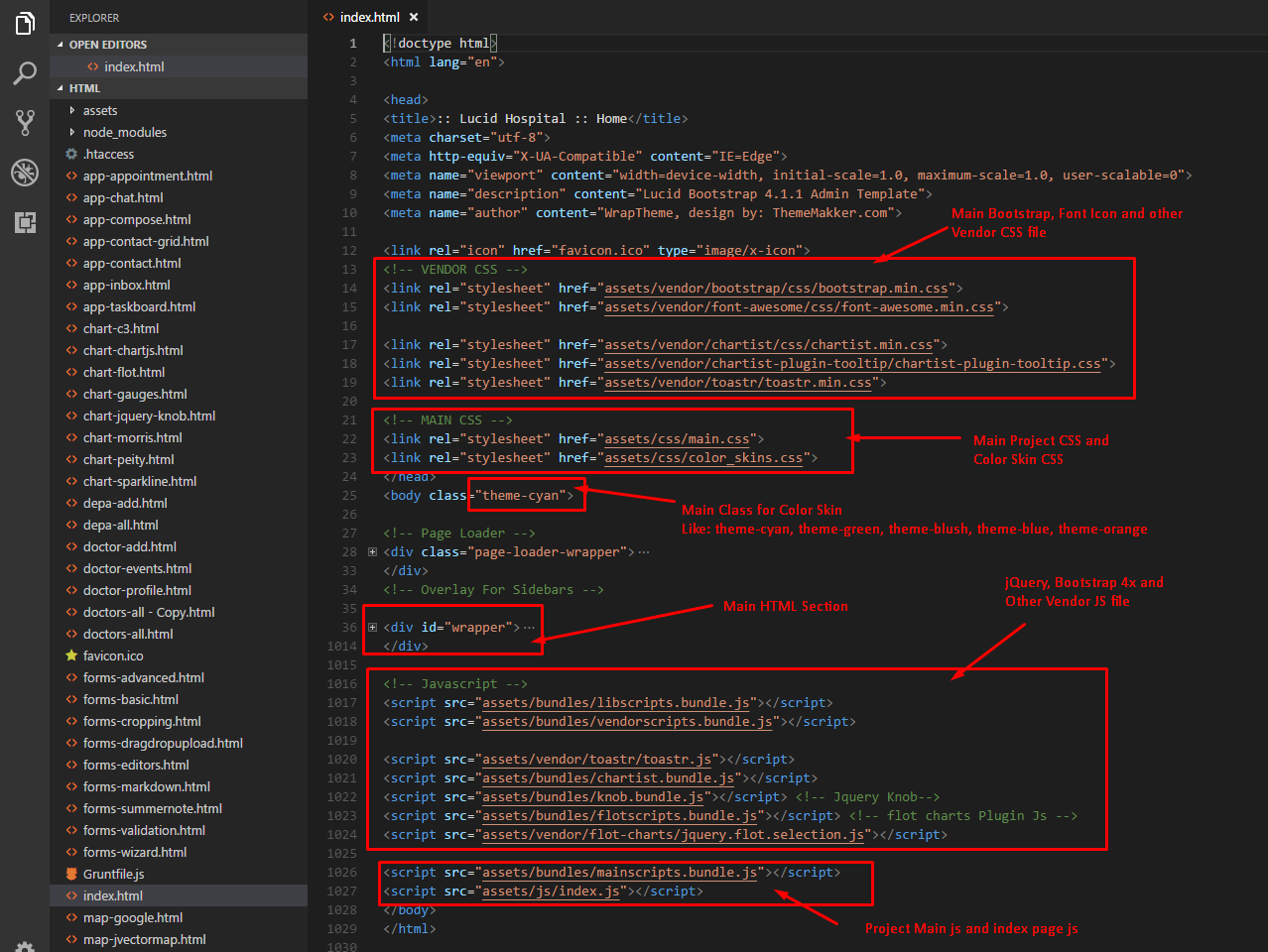Open the Explorer icon in activity bar
This screenshot has width=1268, height=952.
click(x=25, y=23)
